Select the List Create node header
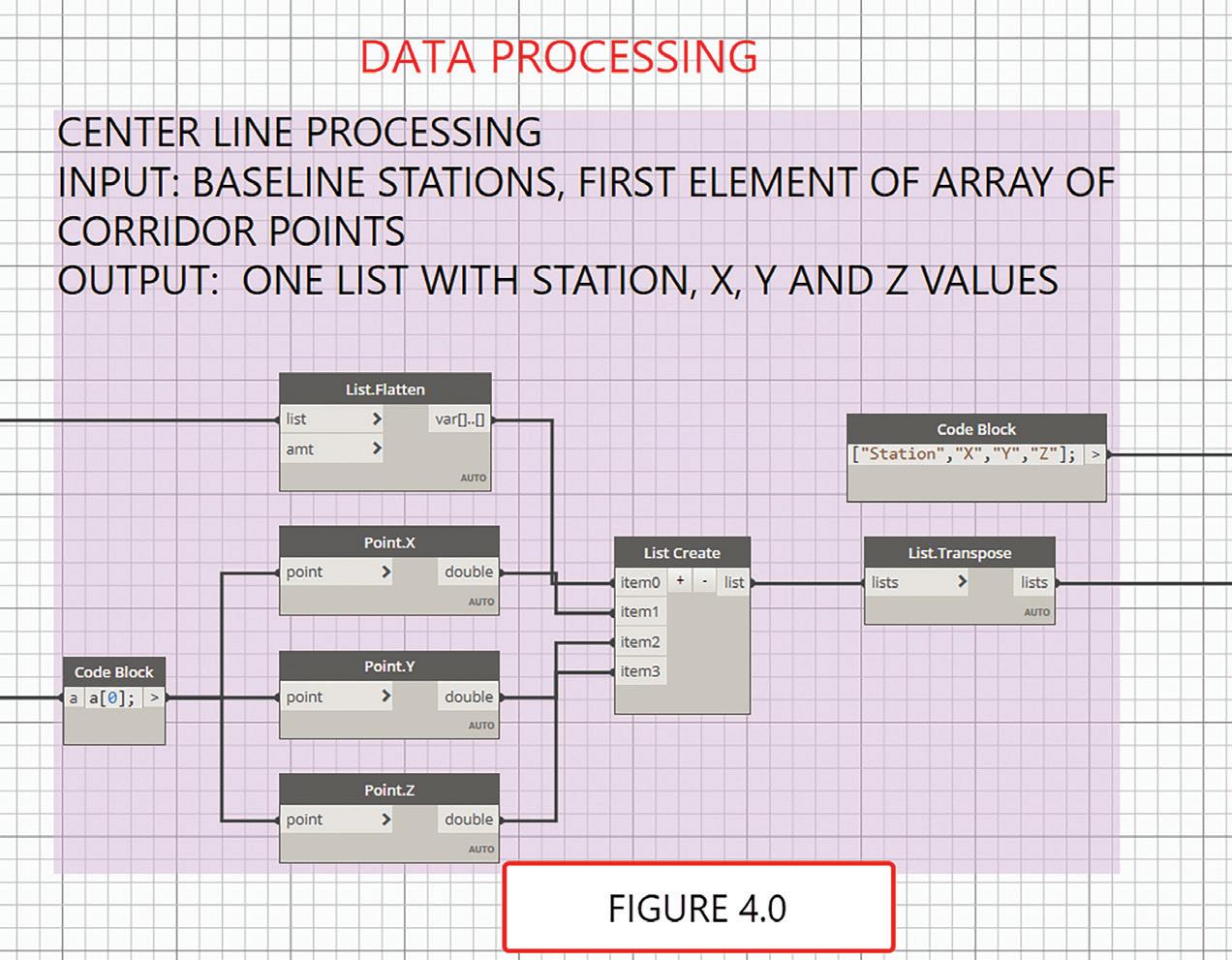Image resolution: width=1232 pixels, height=960 pixels. (682, 553)
